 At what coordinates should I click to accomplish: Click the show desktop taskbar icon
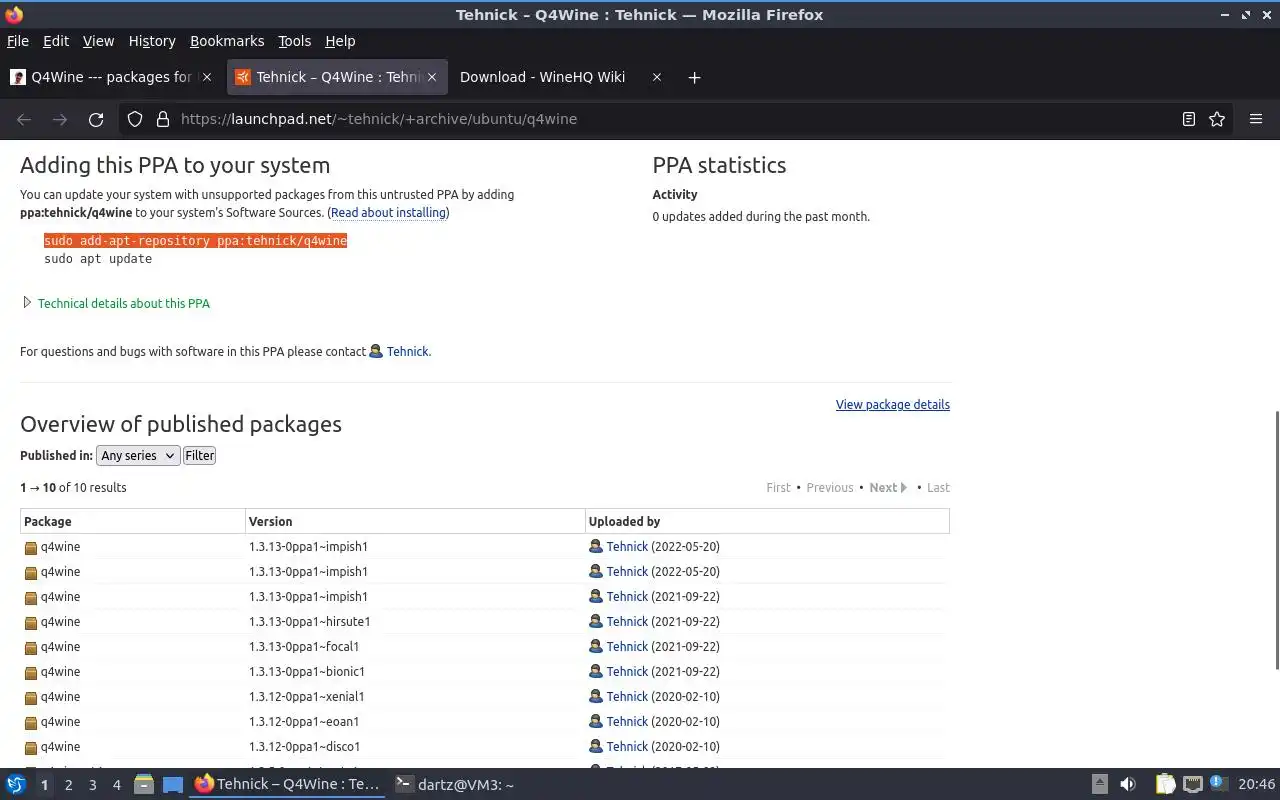point(173,784)
